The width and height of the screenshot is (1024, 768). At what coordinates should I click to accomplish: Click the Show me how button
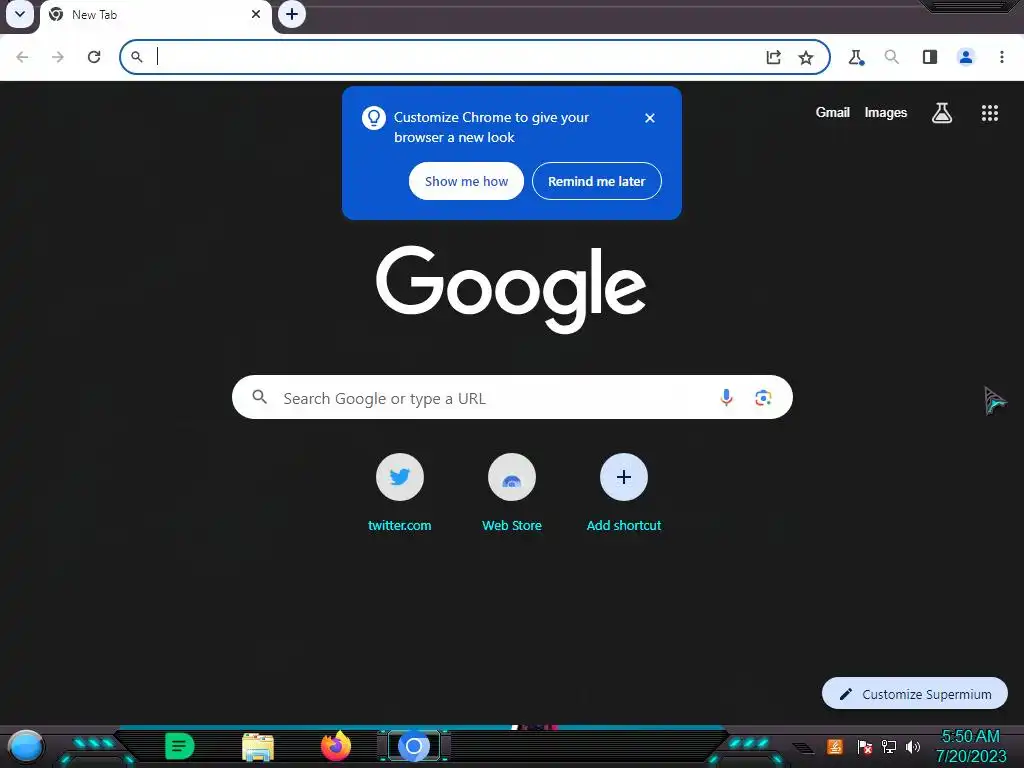click(466, 181)
